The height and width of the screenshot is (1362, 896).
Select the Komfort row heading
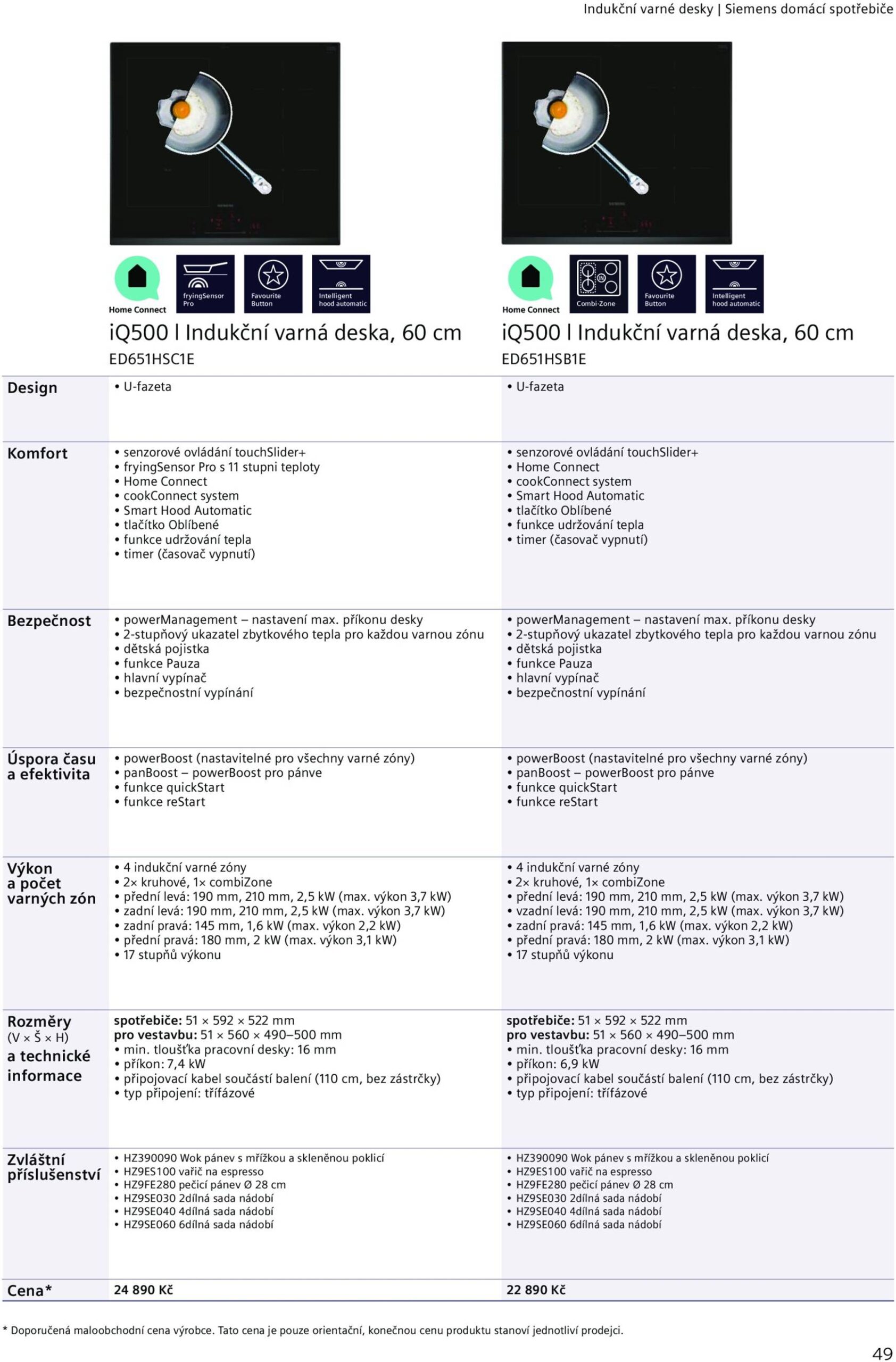[37, 453]
